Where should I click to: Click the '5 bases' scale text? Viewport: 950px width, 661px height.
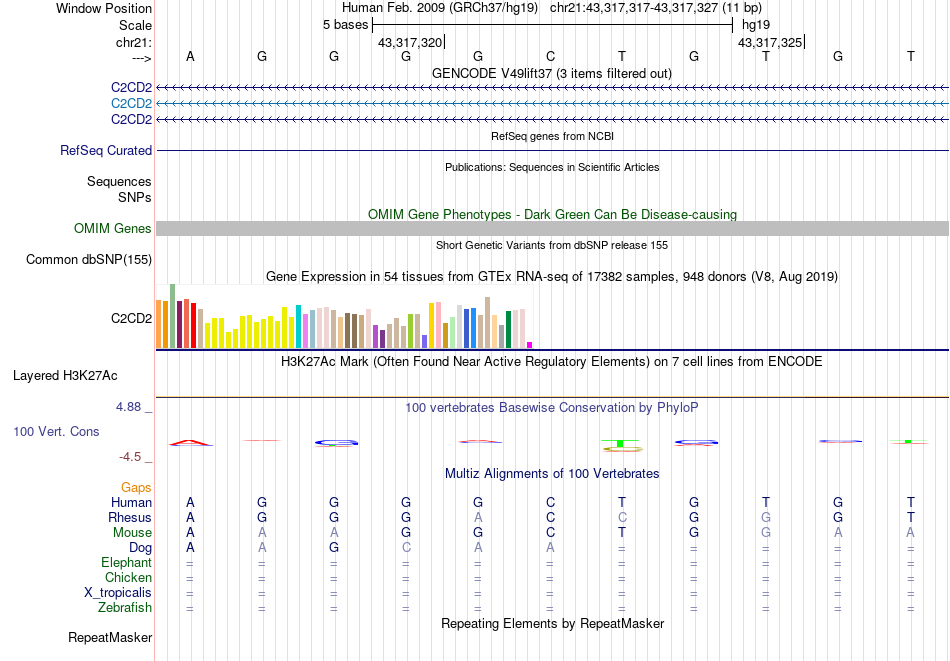coord(345,25)
